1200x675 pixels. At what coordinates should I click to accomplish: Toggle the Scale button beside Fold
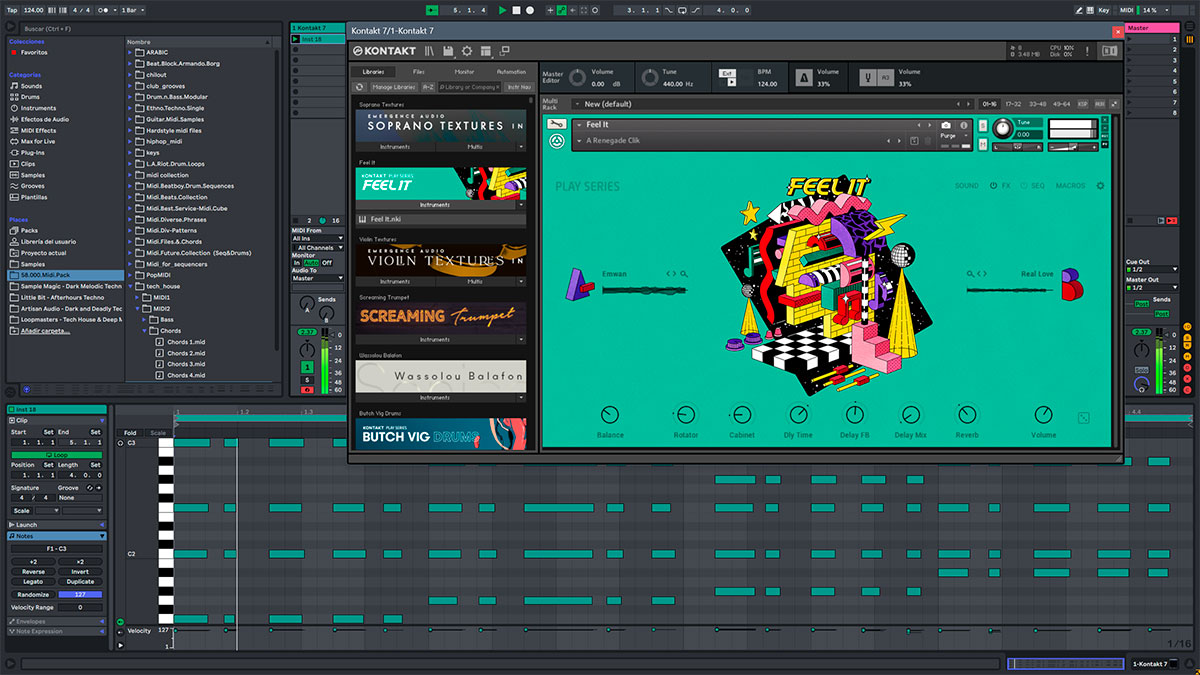pyautogui.click(x=158, y=433)
